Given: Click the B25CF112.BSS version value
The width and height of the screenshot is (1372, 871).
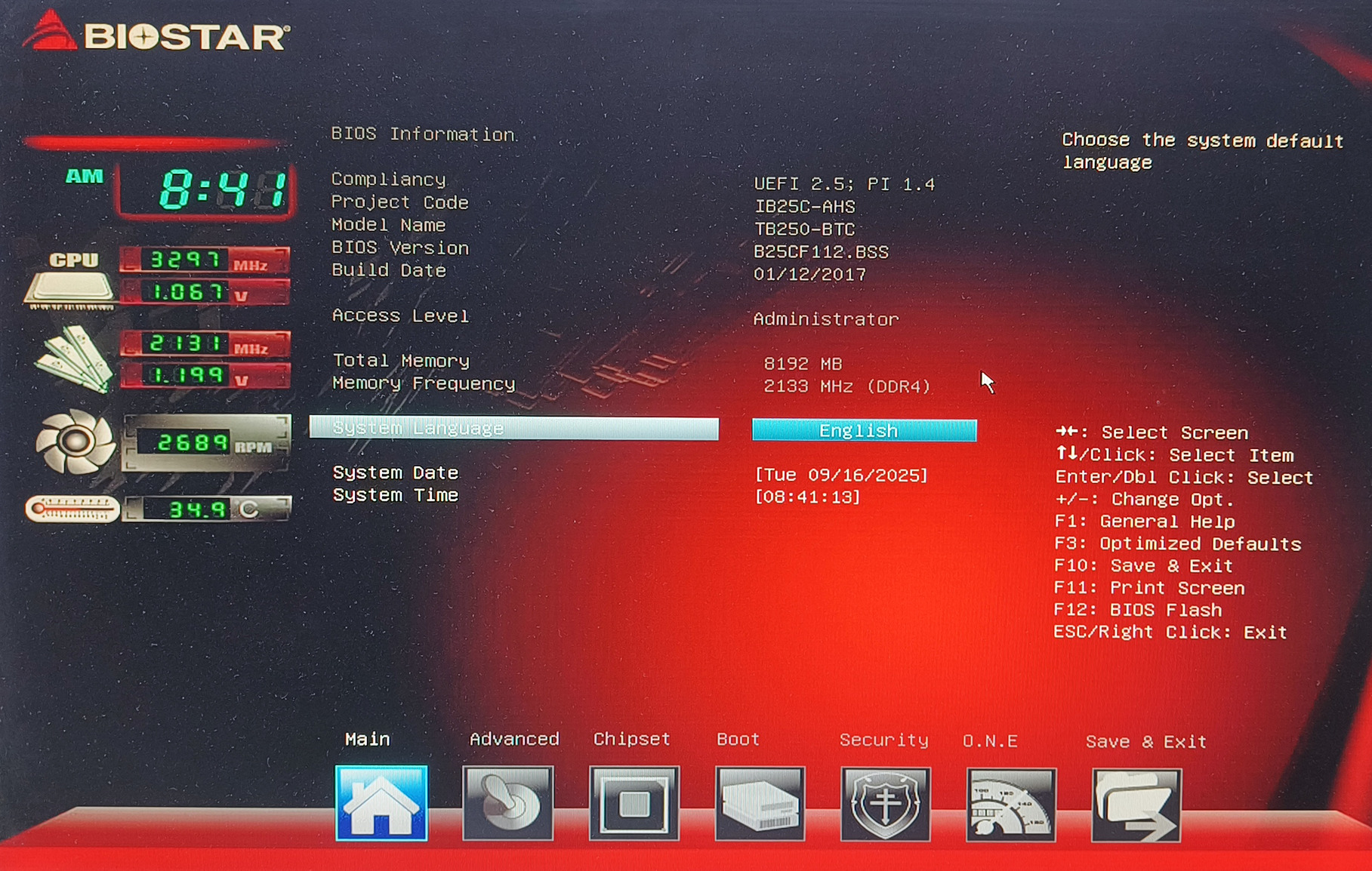Looking at the screenshot, I should (821, 252).
